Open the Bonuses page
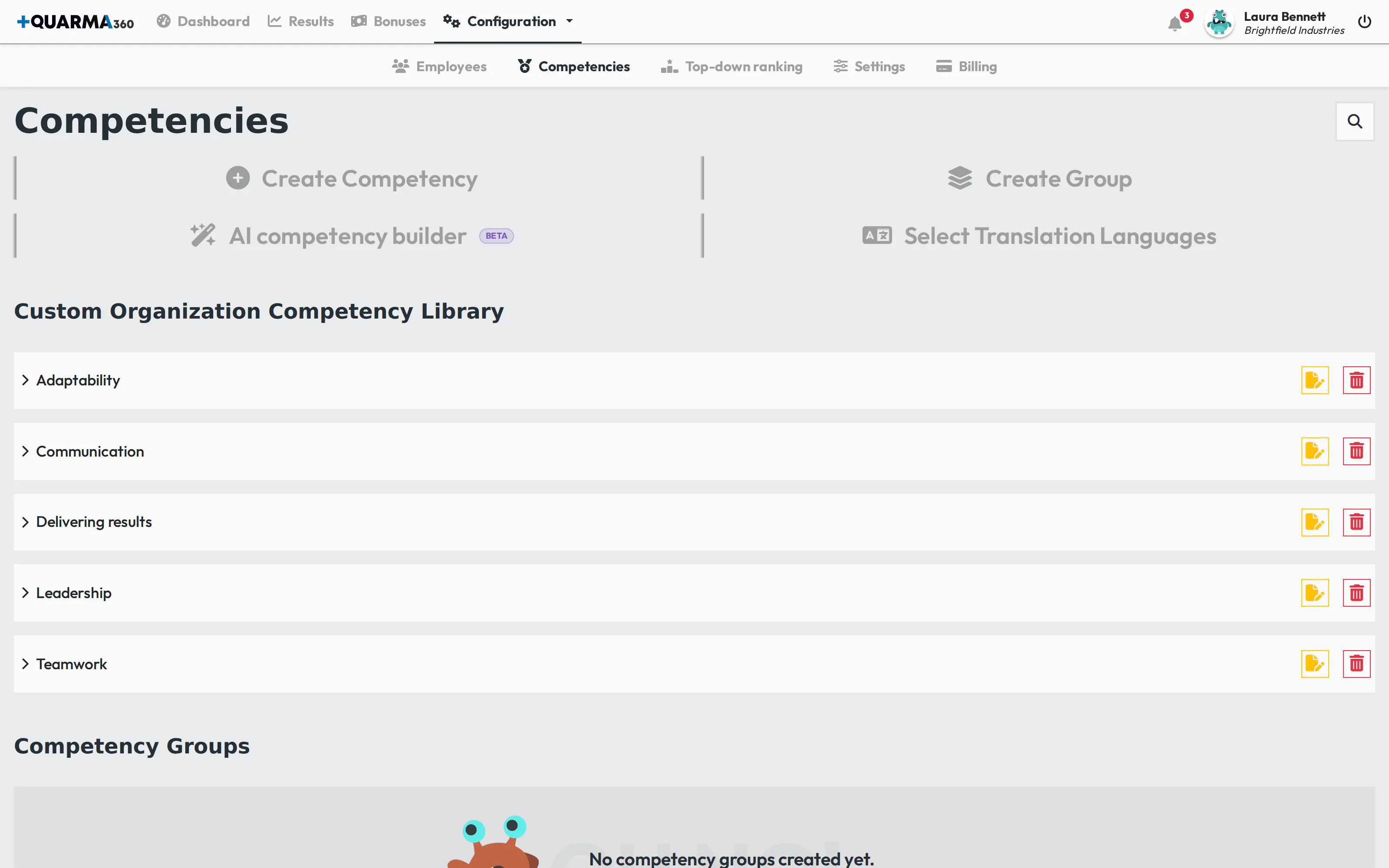Screen dimensions: 1389x868 pyautogui.click(x=388, y=21)
